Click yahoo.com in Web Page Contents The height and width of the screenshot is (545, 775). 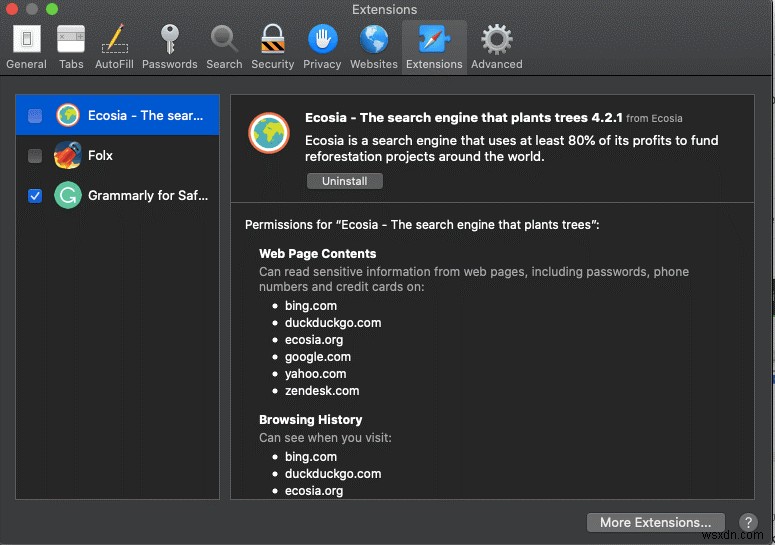315,374
